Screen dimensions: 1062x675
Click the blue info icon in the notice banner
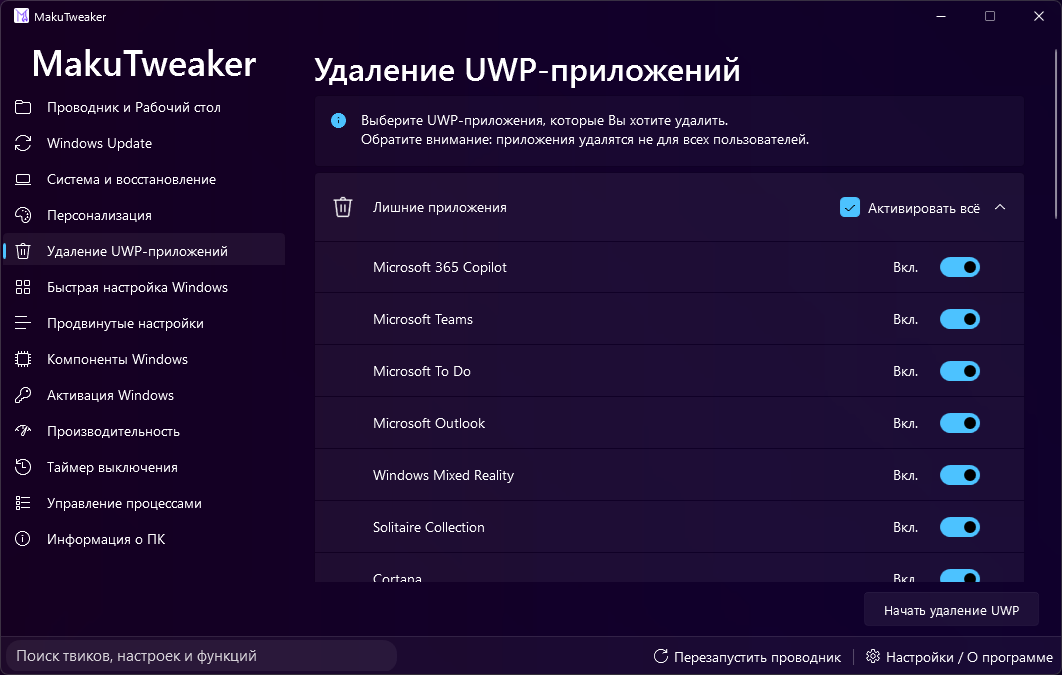coord(338,121)
